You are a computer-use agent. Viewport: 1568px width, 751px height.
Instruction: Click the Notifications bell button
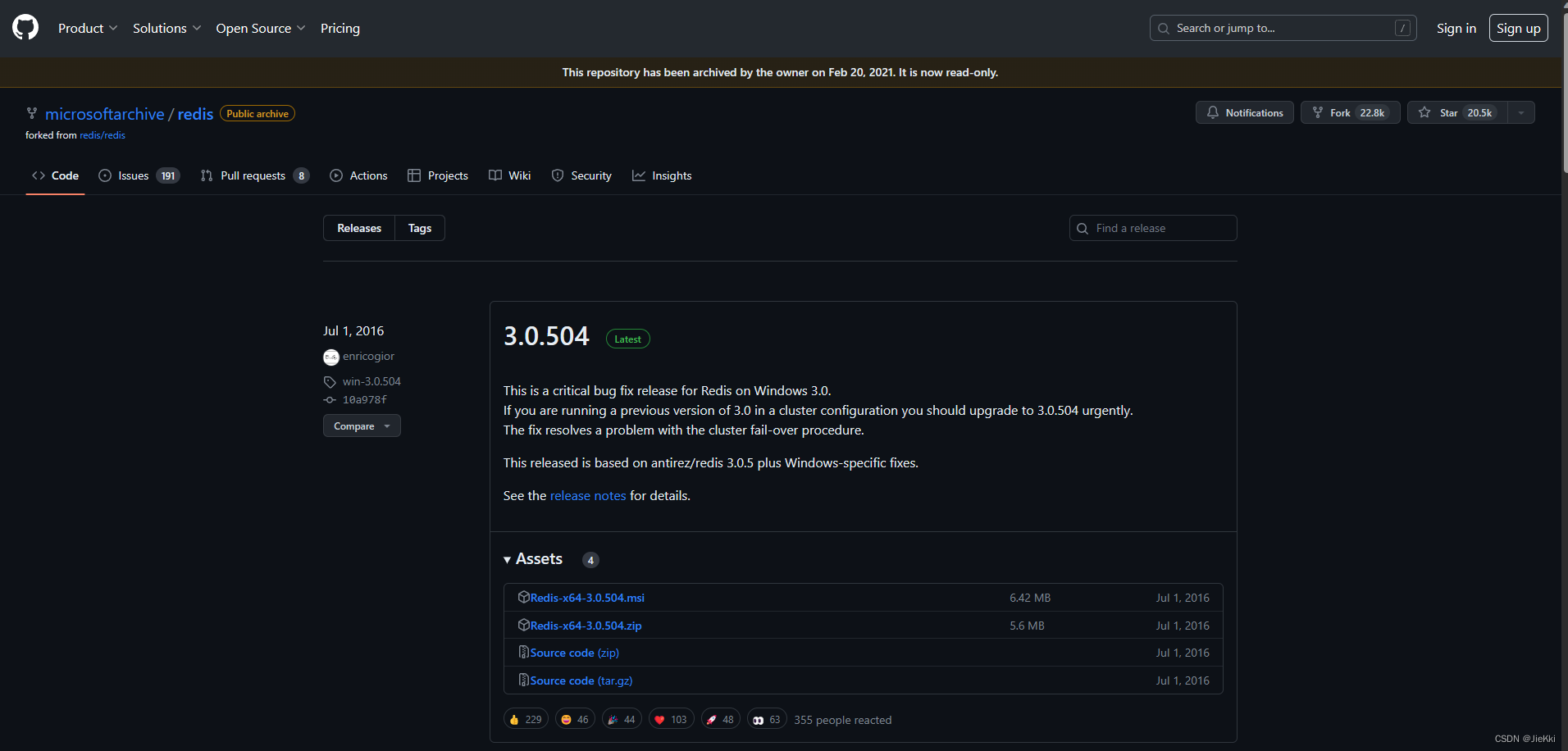pos(1244,112)
